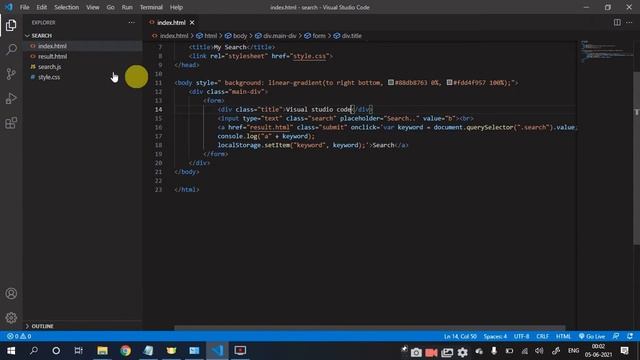Follow the style.css link in code

pyautogui.click(x=309, y=56)
